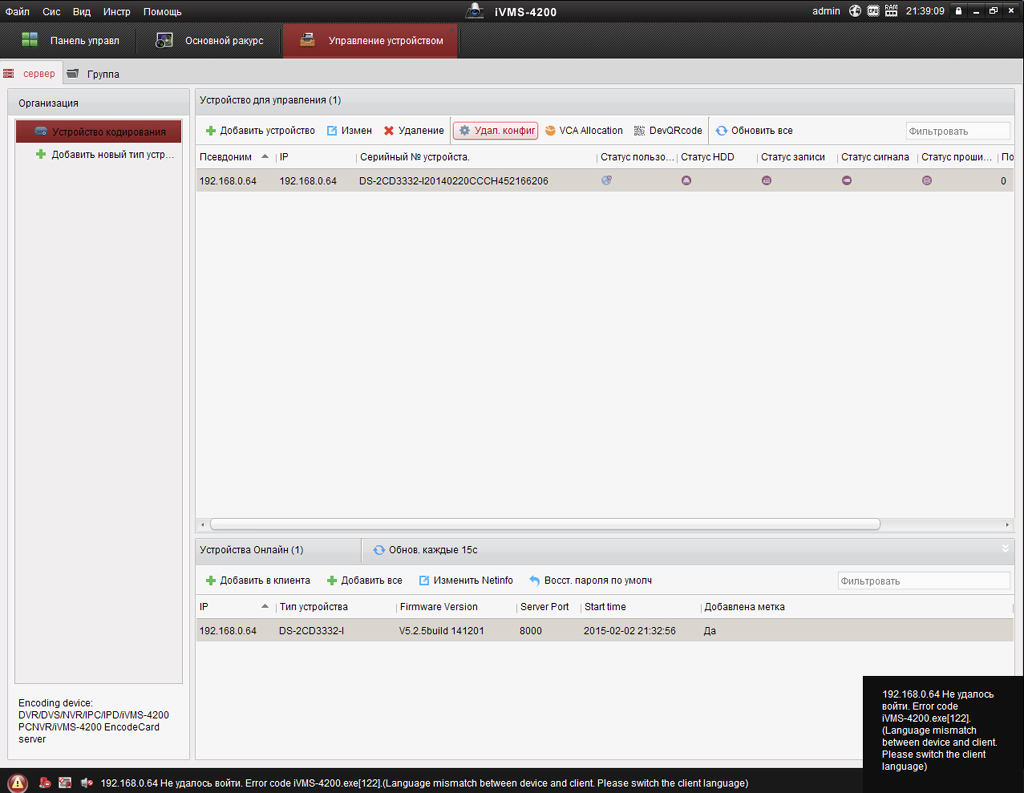Click the red alarm light icon in status bar

click(44, 783)
